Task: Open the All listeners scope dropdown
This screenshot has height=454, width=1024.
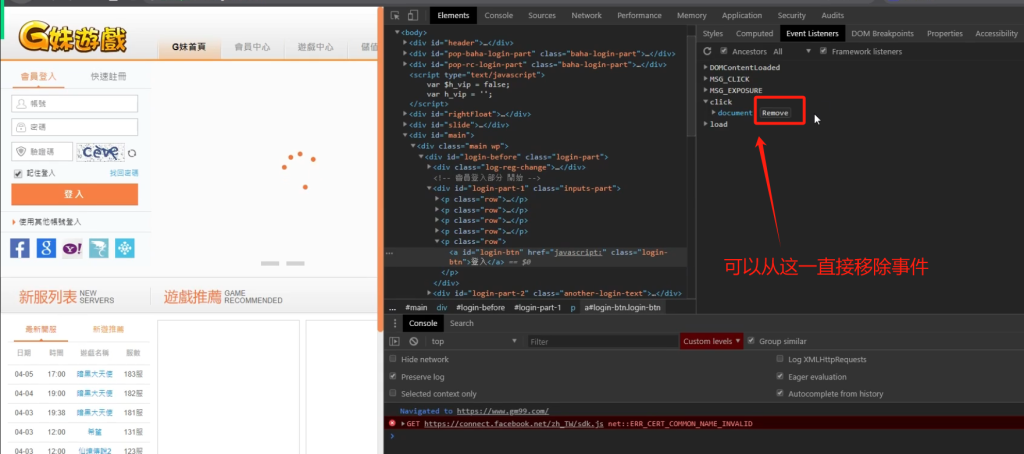Action: 792,52
